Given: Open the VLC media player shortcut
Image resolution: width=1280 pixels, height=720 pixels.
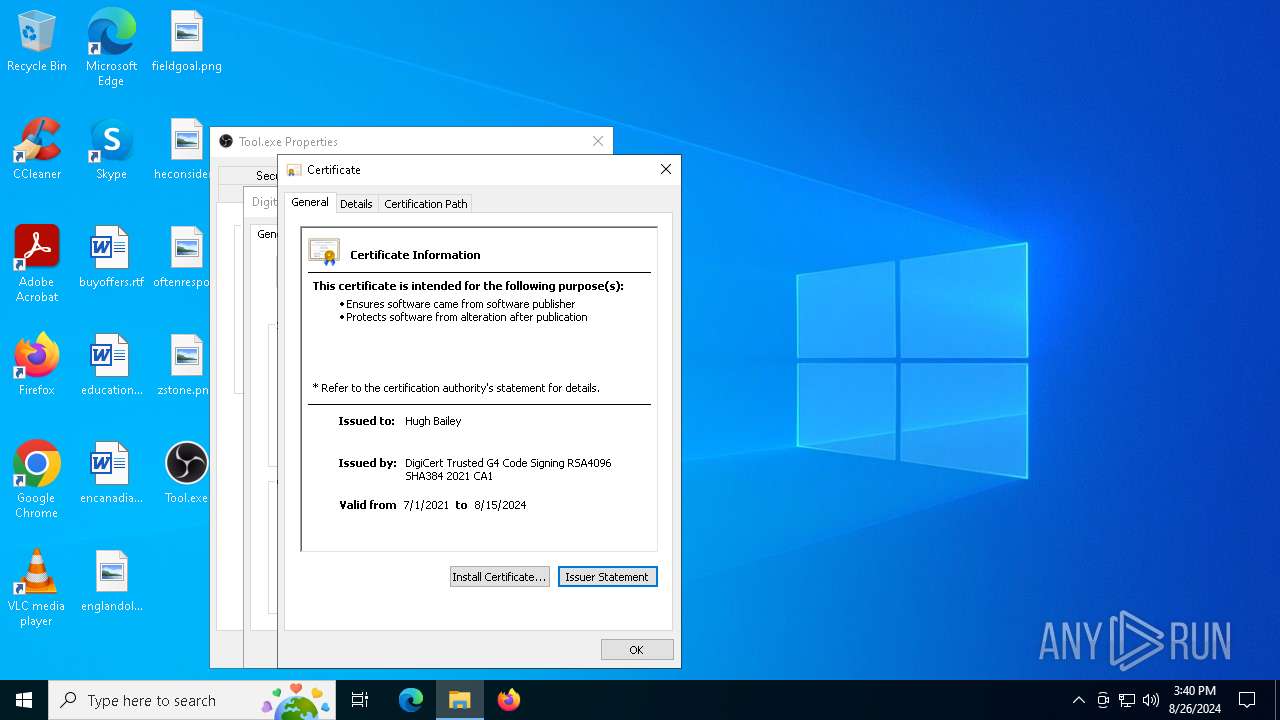Looking at the screenshot, I should click(x=37, y=588).
